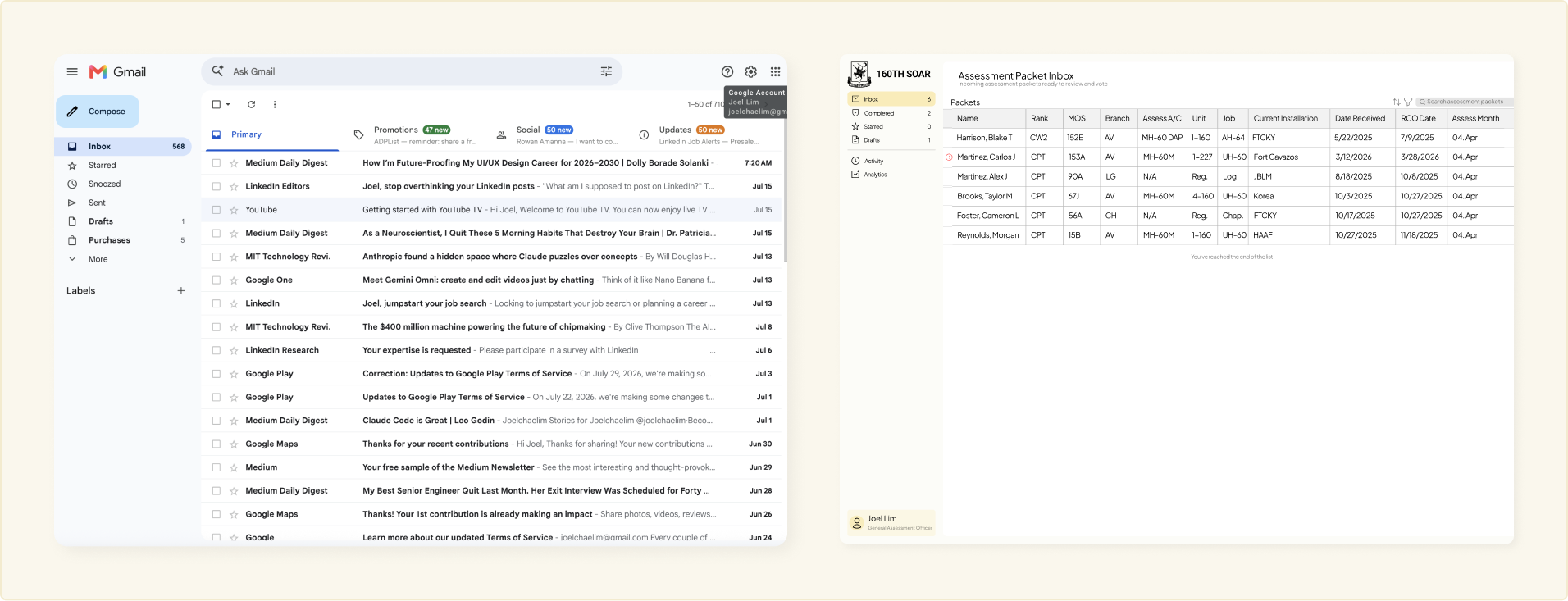Image resolution: width=1568 pixels, height=601 pixels.
Task: Open Google apps grid
Action: point(775,72)
